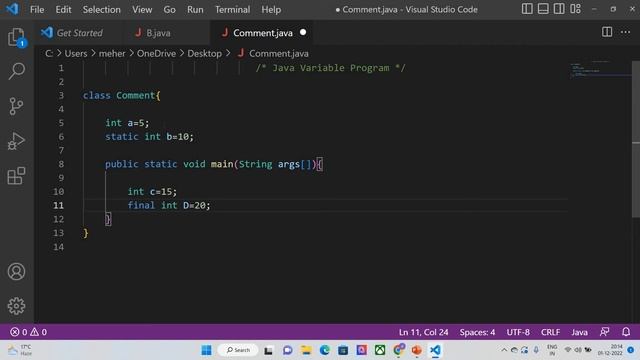The image size is (640, 360).
Task: Open File Explorer from the taskbar
Action: [x=306, y=350]
